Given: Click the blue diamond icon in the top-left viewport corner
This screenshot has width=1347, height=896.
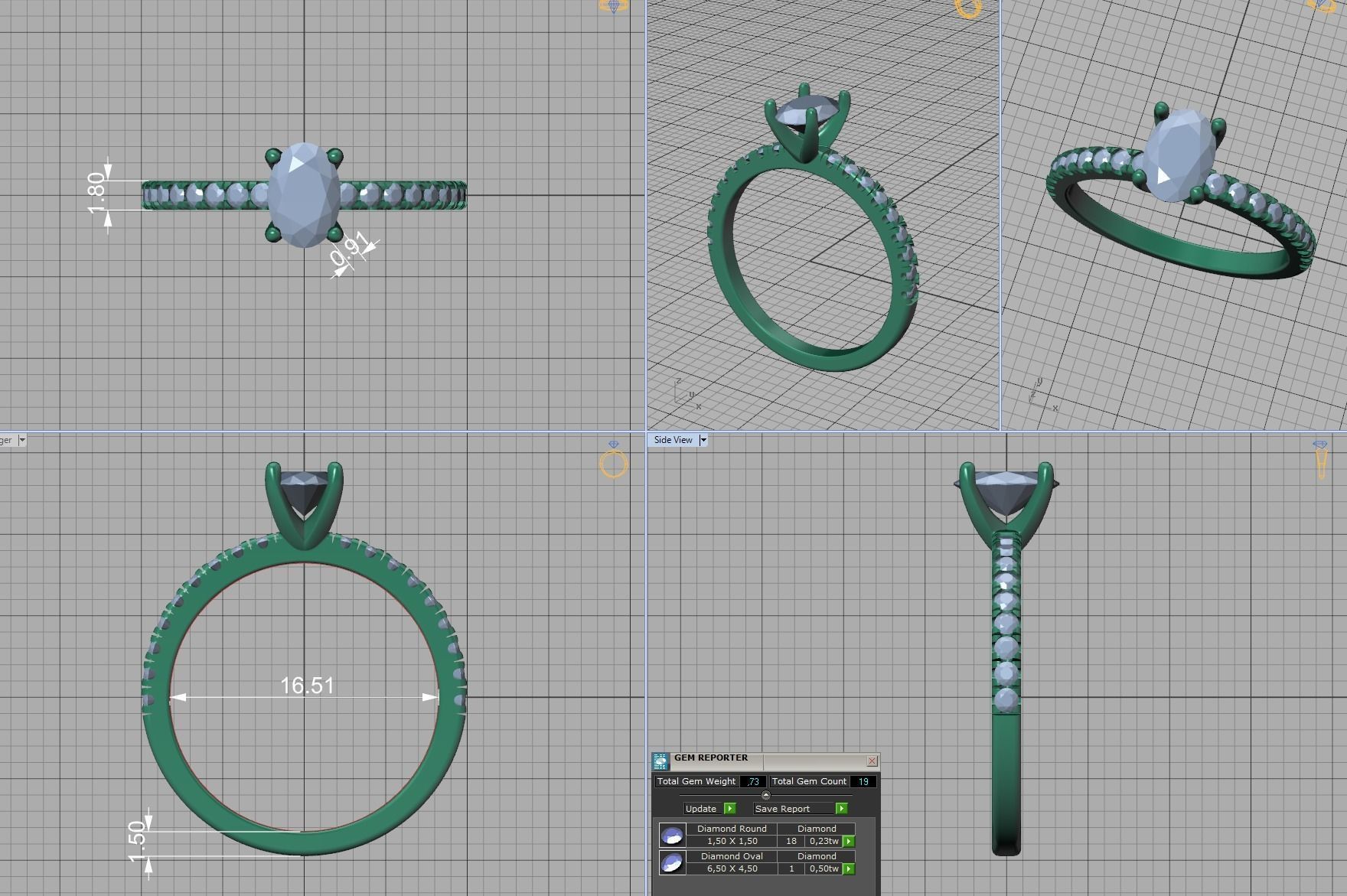Looking at the screenshot, I should (x=613, y=7).
